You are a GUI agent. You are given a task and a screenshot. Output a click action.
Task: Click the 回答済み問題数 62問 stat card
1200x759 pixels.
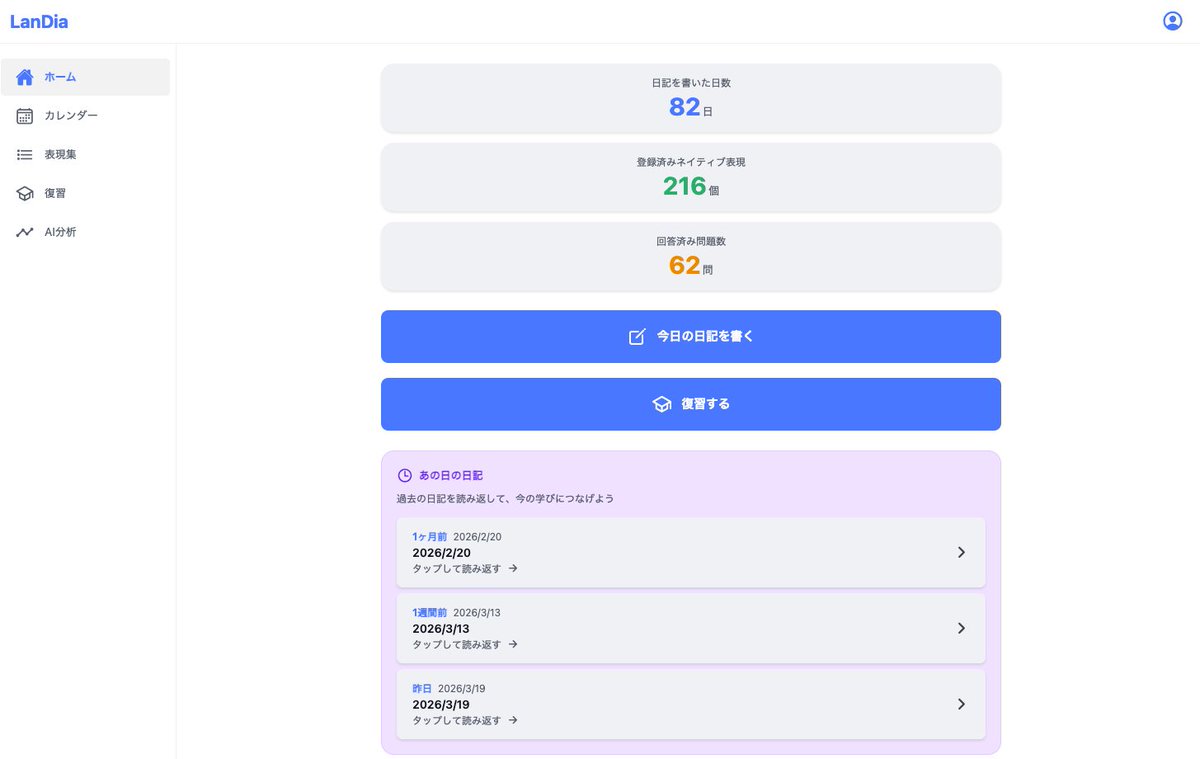[x=690, y=256]
